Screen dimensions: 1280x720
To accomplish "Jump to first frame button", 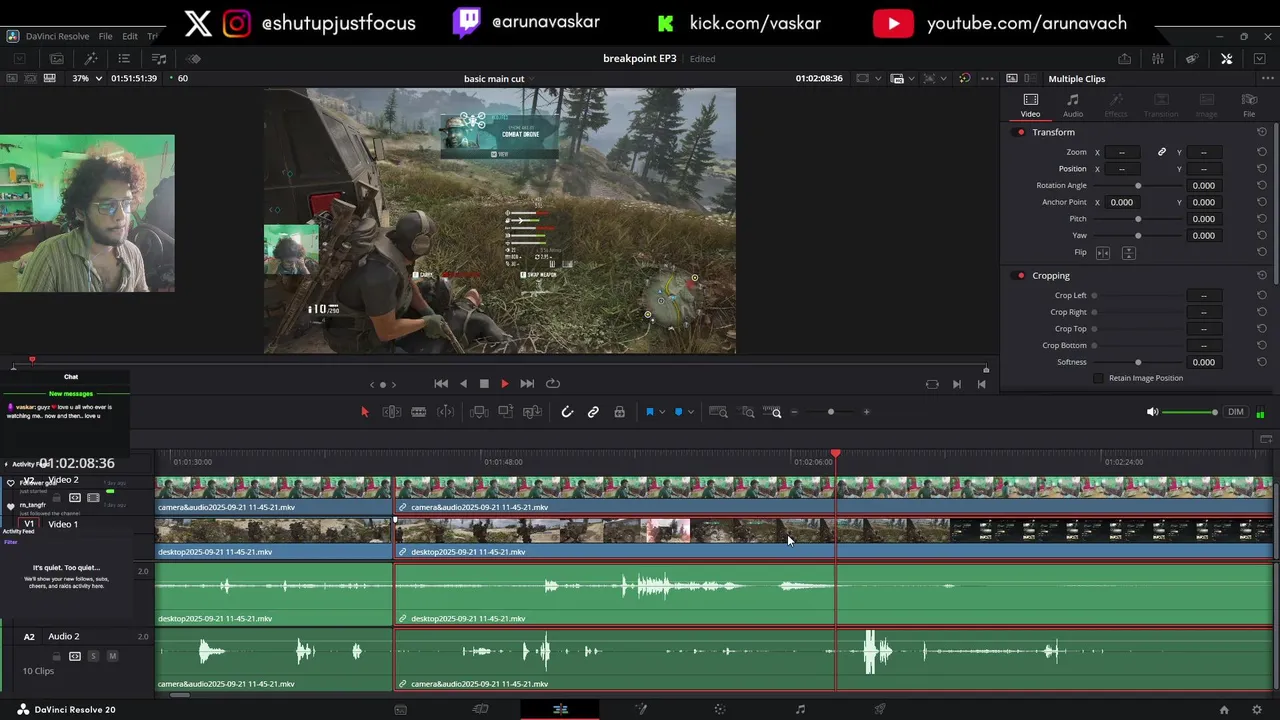I will click(x=441, y=384).
